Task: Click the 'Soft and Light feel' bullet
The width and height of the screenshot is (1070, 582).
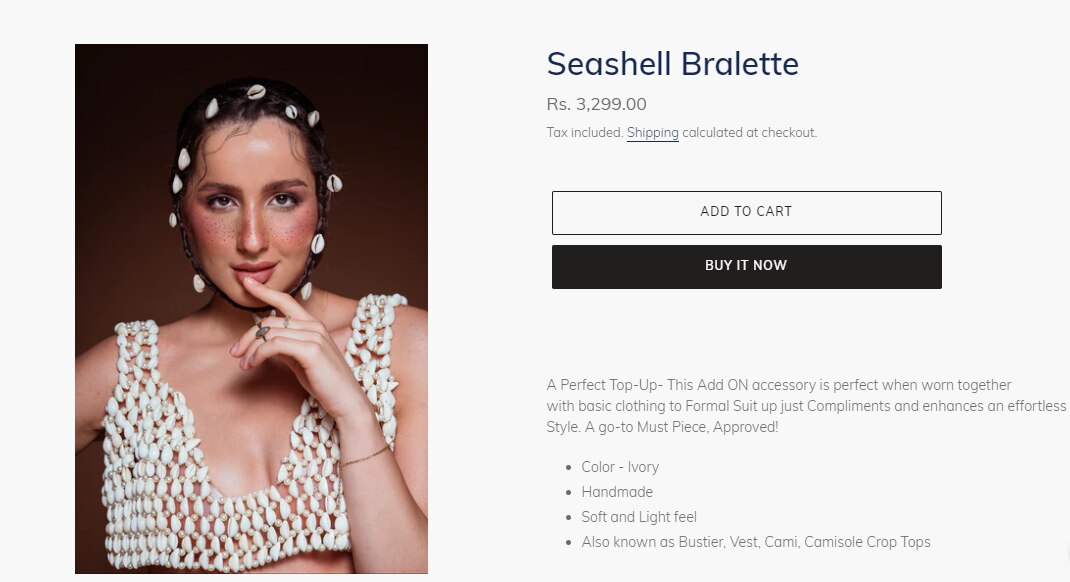Action: click(639, 517)
